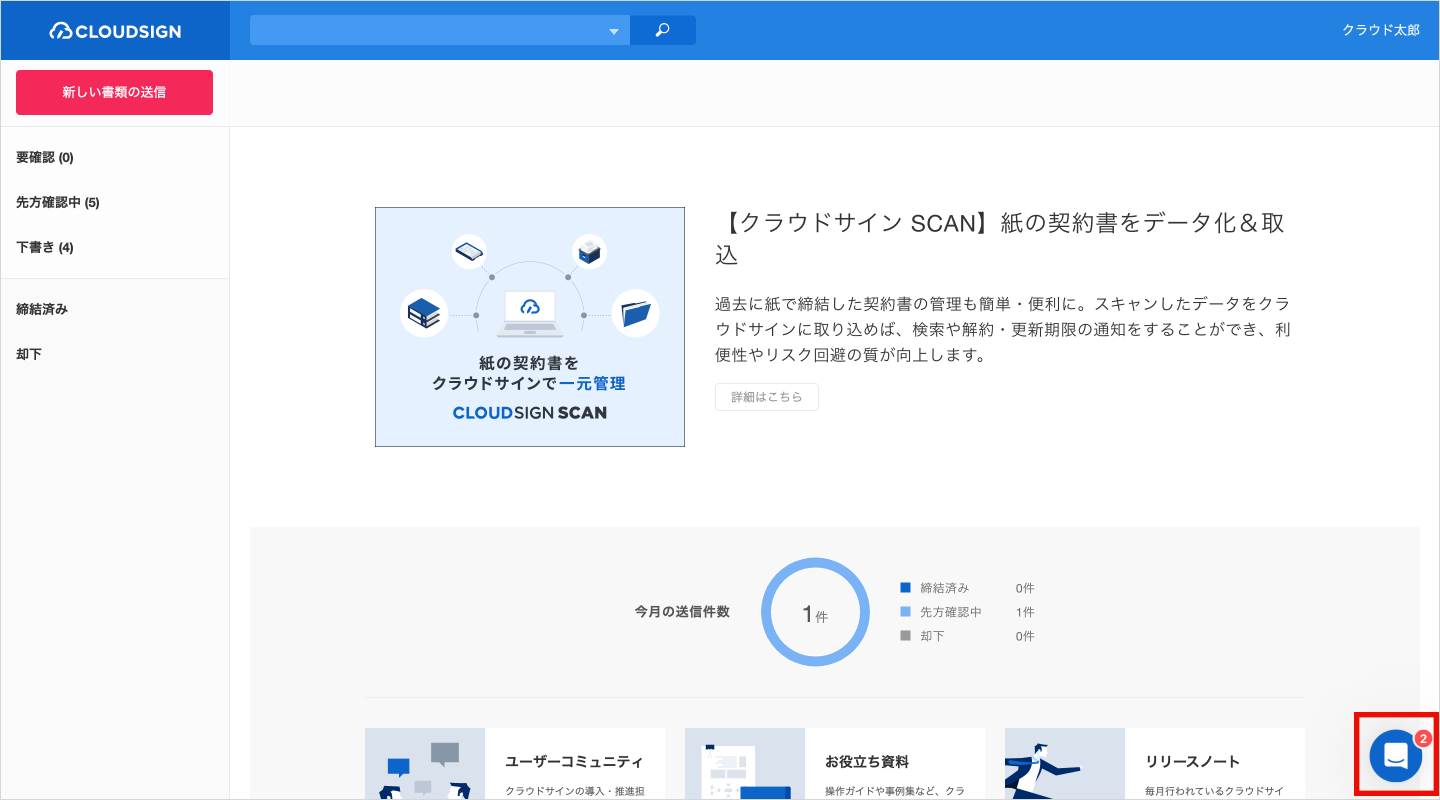Open the 要確認 (0) folder

(45, 157)
